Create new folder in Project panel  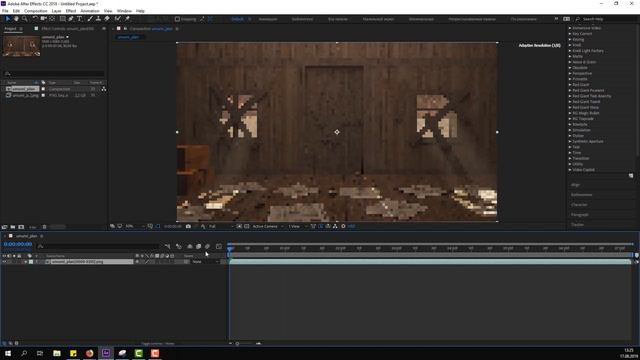pos(13,227)
